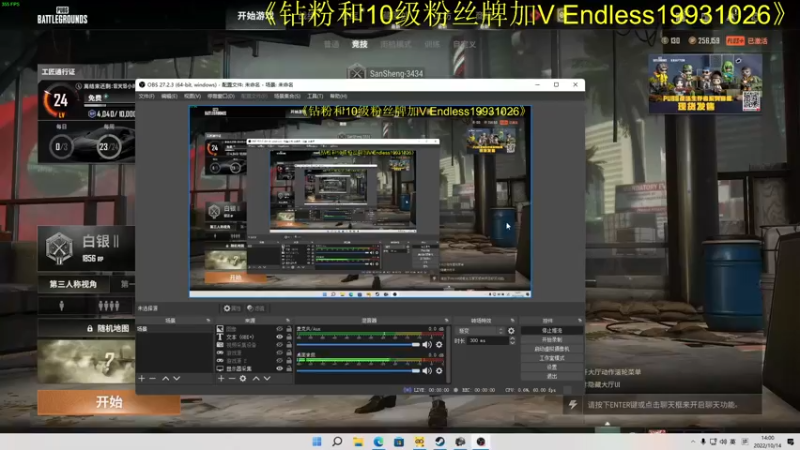Open the 停靠窗口(D) menu in OBS
The height and width of the screenshot is (450, 800).
[220, 96]
